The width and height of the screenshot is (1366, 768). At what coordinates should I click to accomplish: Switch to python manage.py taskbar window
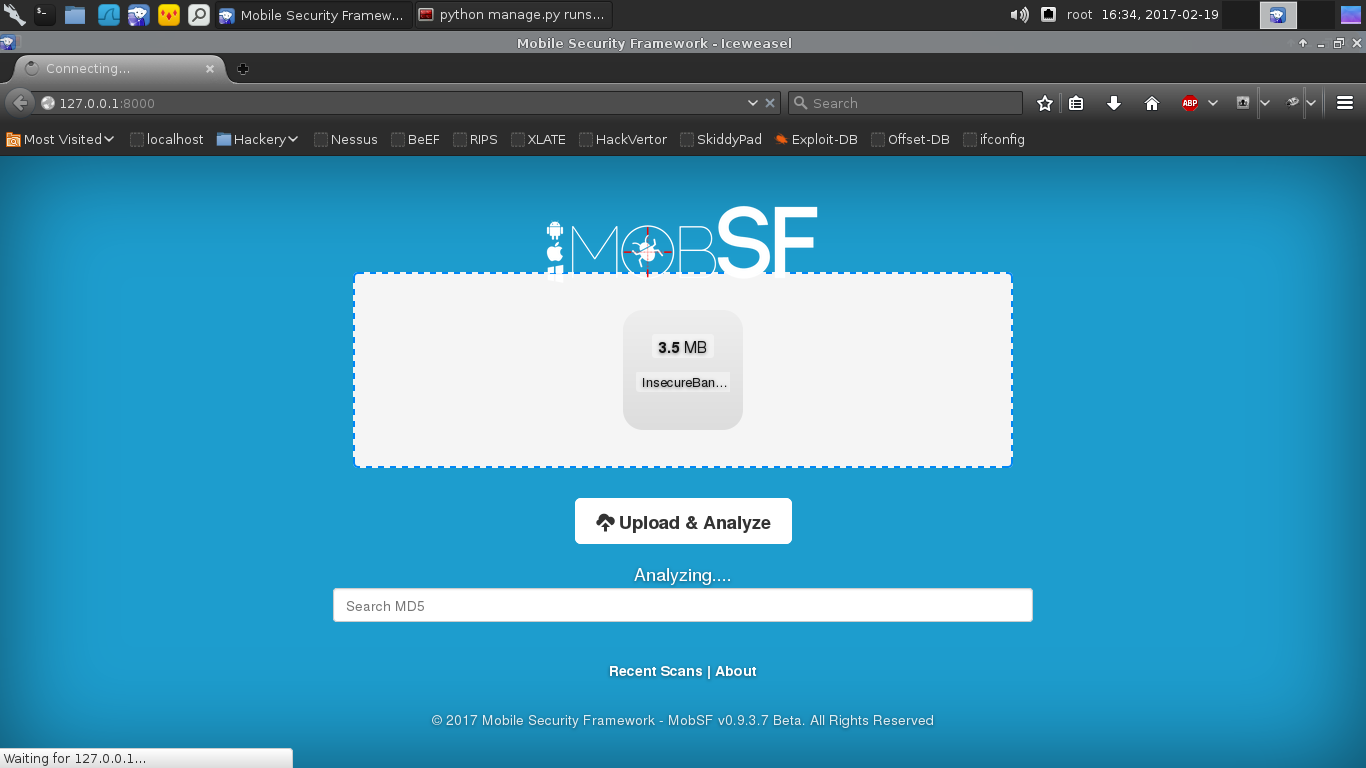click(x=512, y=14)
